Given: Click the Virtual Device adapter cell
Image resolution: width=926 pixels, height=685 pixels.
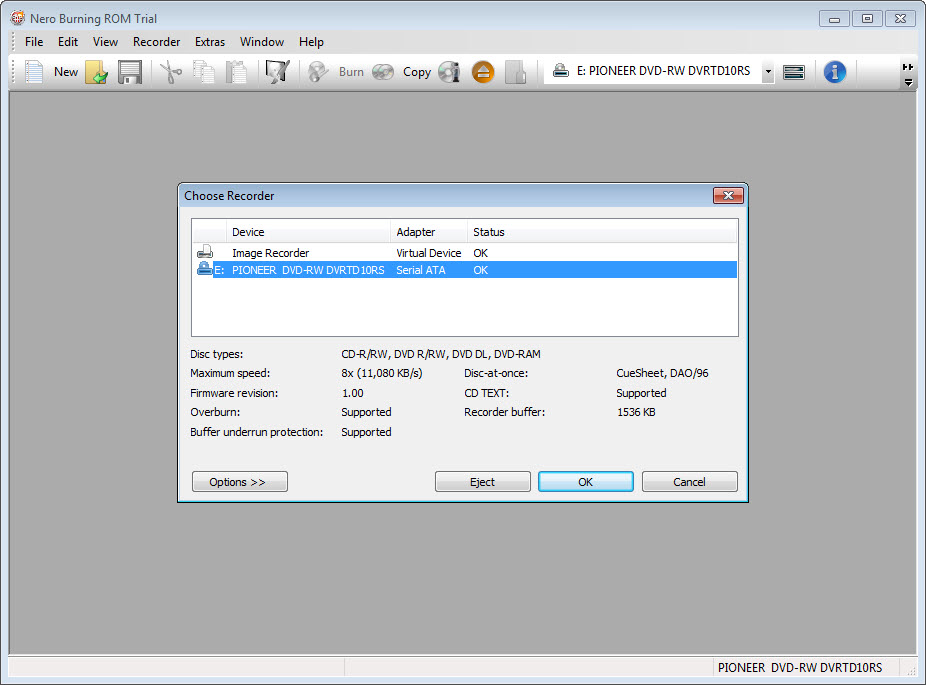Looking at the screenshot, I should (429, 253).
